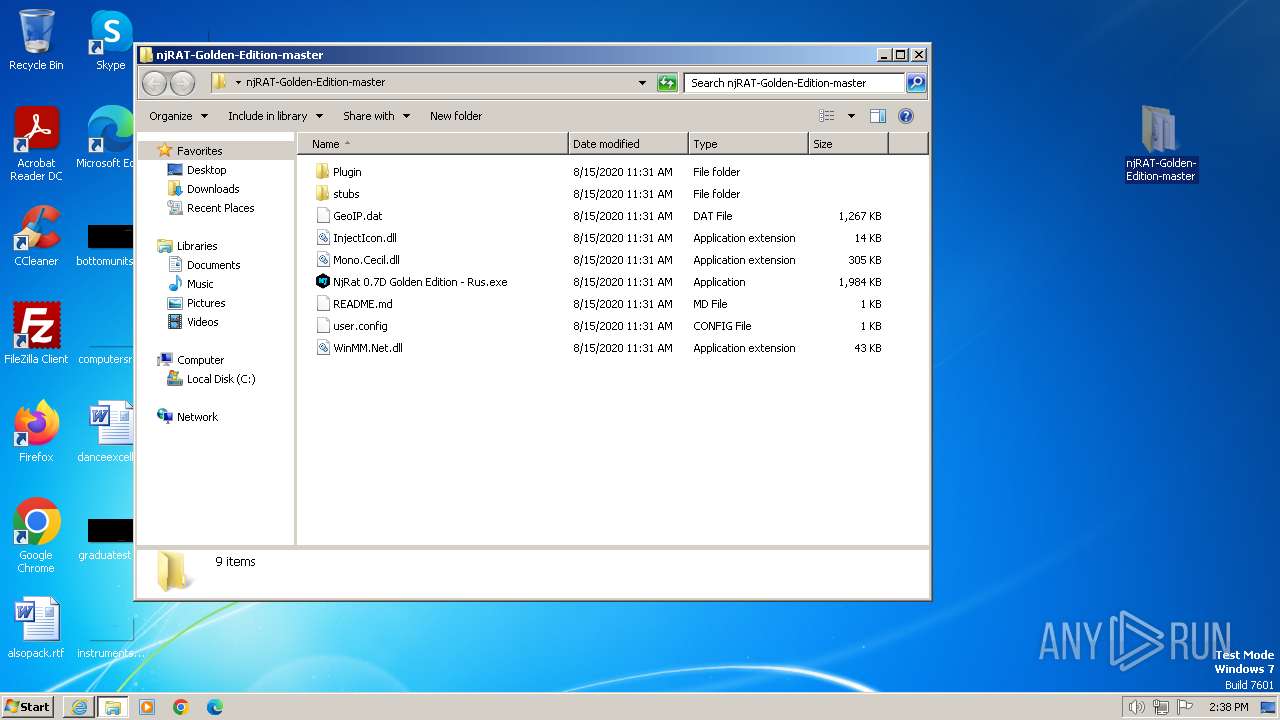
Task: Open the Organize dropdown menu
Action: click(178, 116)
